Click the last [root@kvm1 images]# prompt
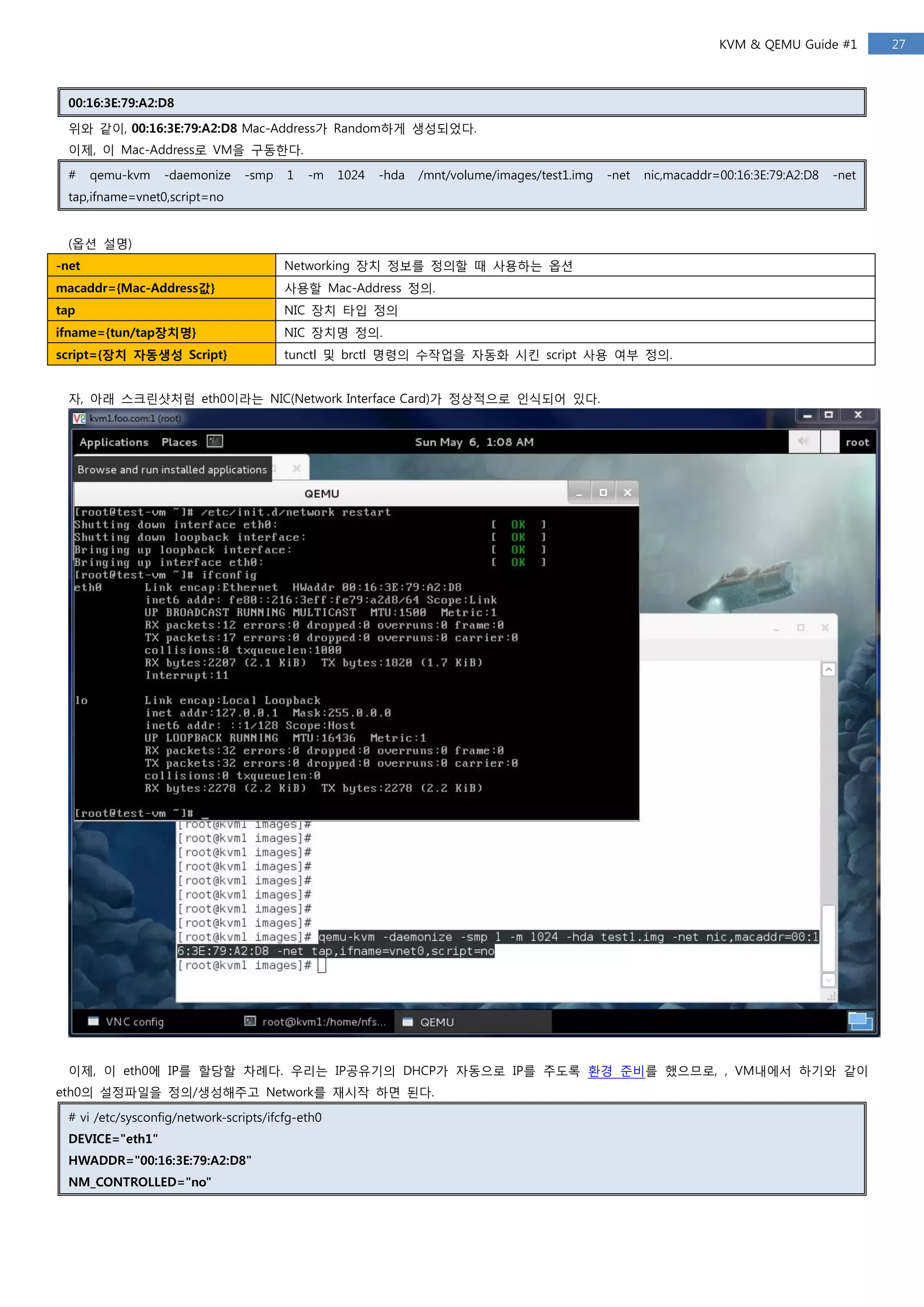The image size is (924, 1307). 245,965
